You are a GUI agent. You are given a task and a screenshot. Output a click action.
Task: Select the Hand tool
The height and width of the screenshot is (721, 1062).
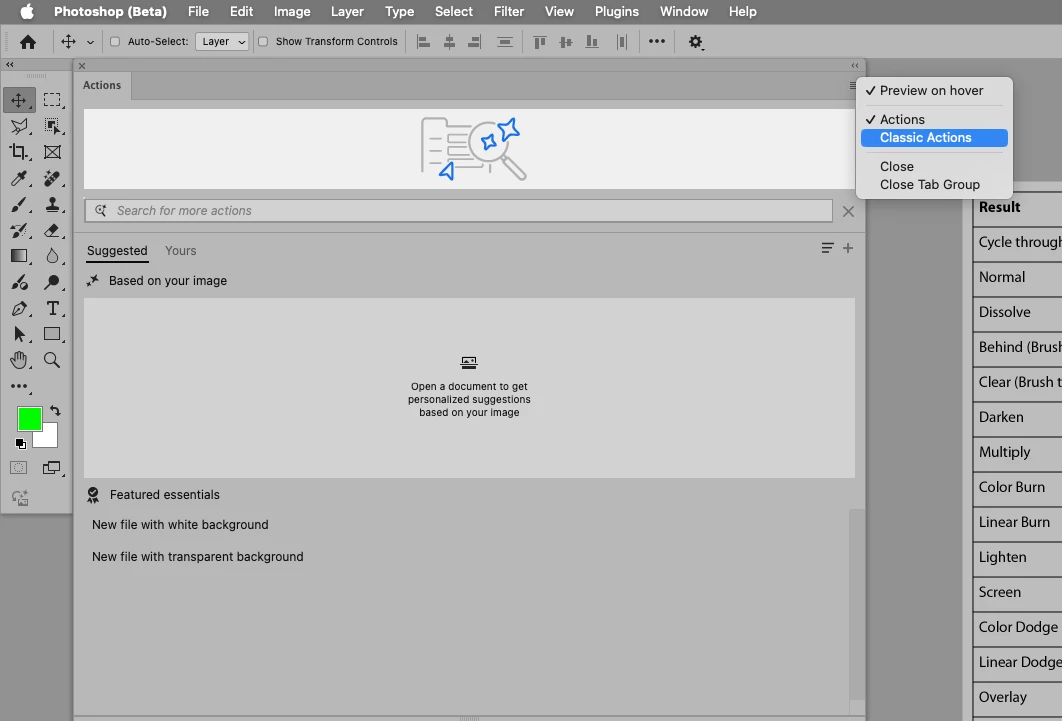pos(19,360)
